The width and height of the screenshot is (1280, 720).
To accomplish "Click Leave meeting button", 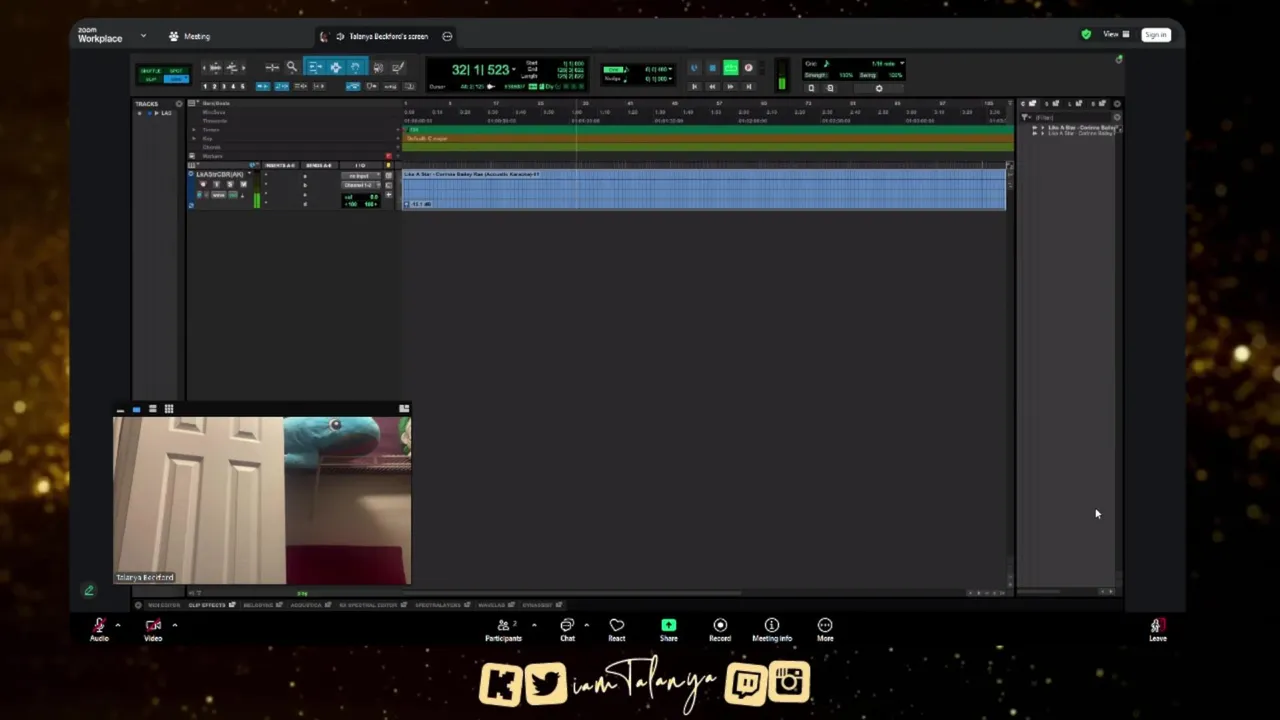I will tap(1157, 630).
